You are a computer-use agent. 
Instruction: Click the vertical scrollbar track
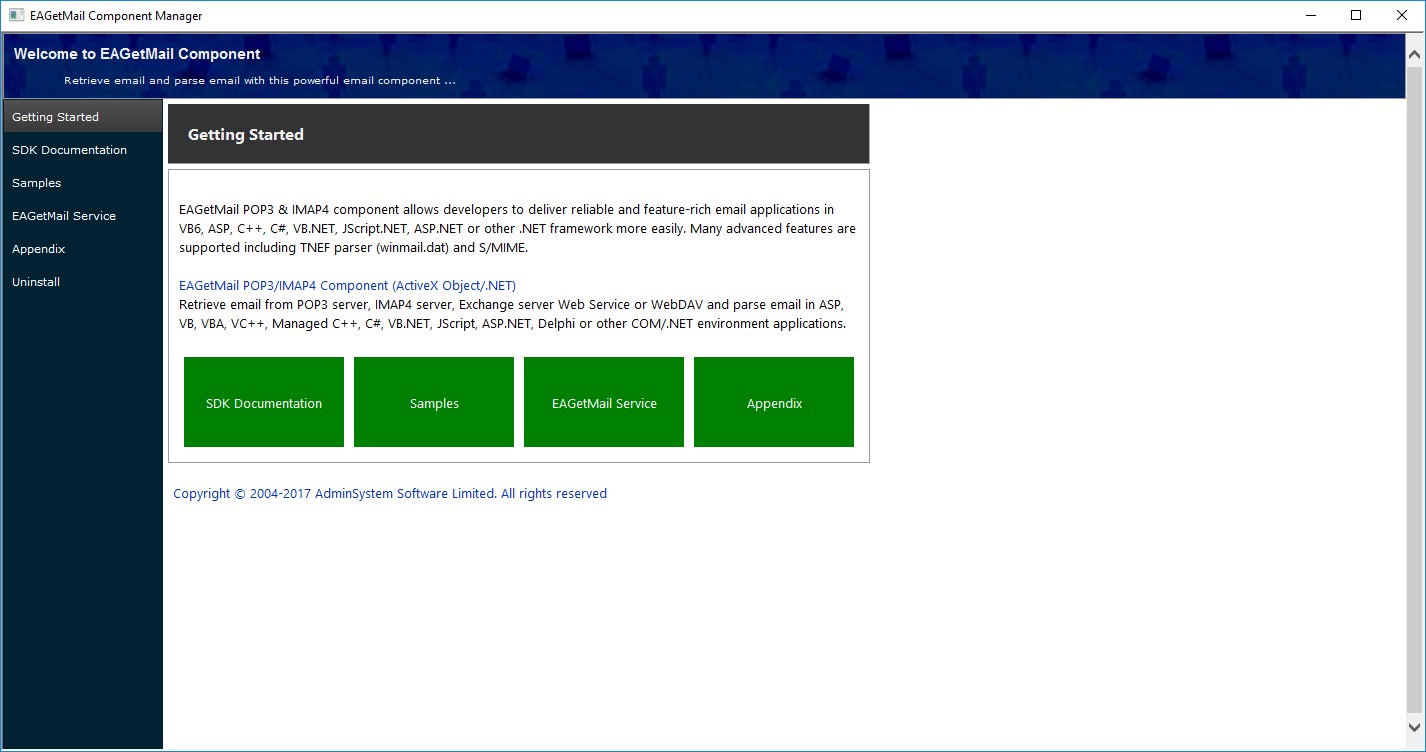pyautogui.click(x=1414, y=390)
